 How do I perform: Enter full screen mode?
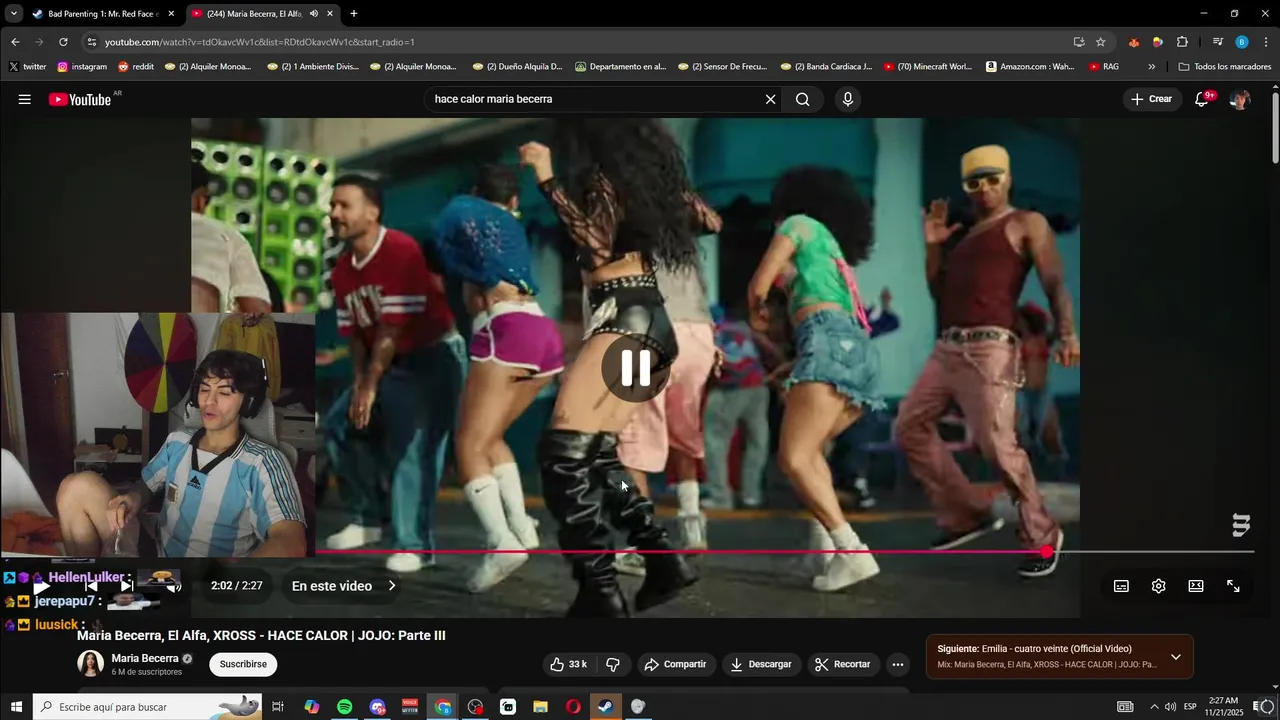[x=1233, y=586]
